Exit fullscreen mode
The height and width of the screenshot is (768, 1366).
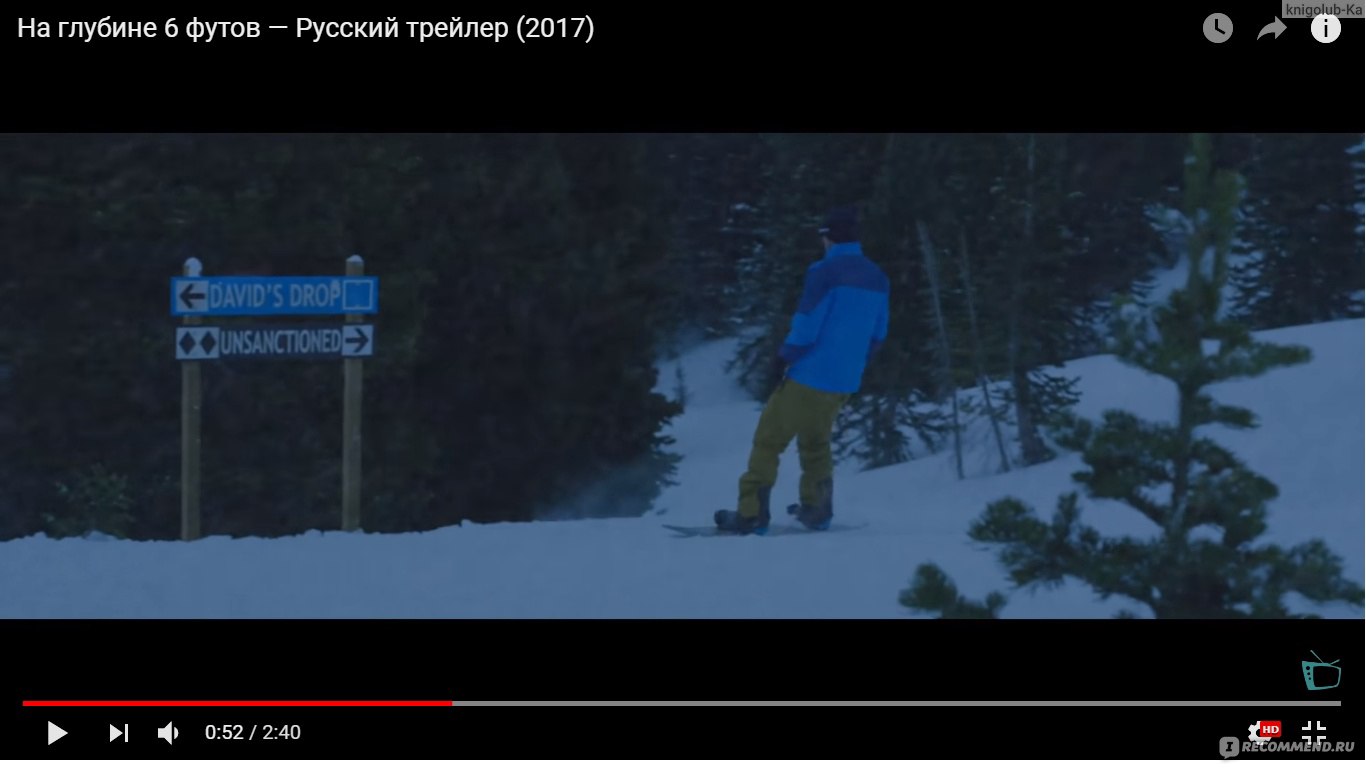click(x=1314, y=732)
